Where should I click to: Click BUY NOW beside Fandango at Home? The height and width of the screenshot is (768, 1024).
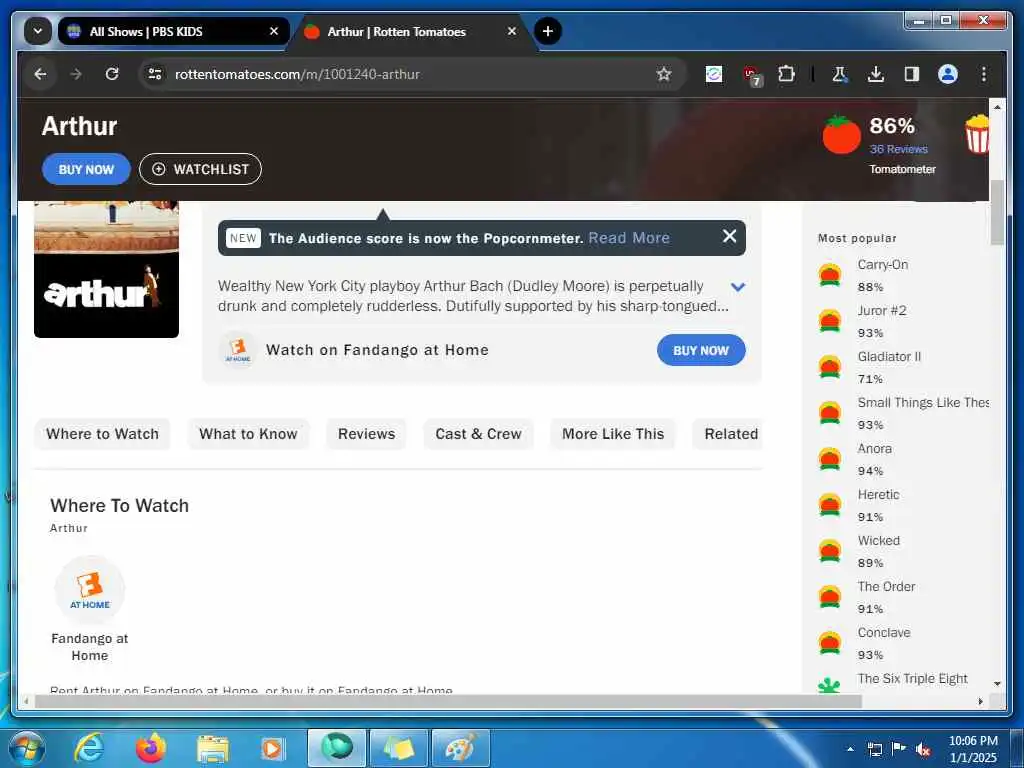click(x=701, y=350)
